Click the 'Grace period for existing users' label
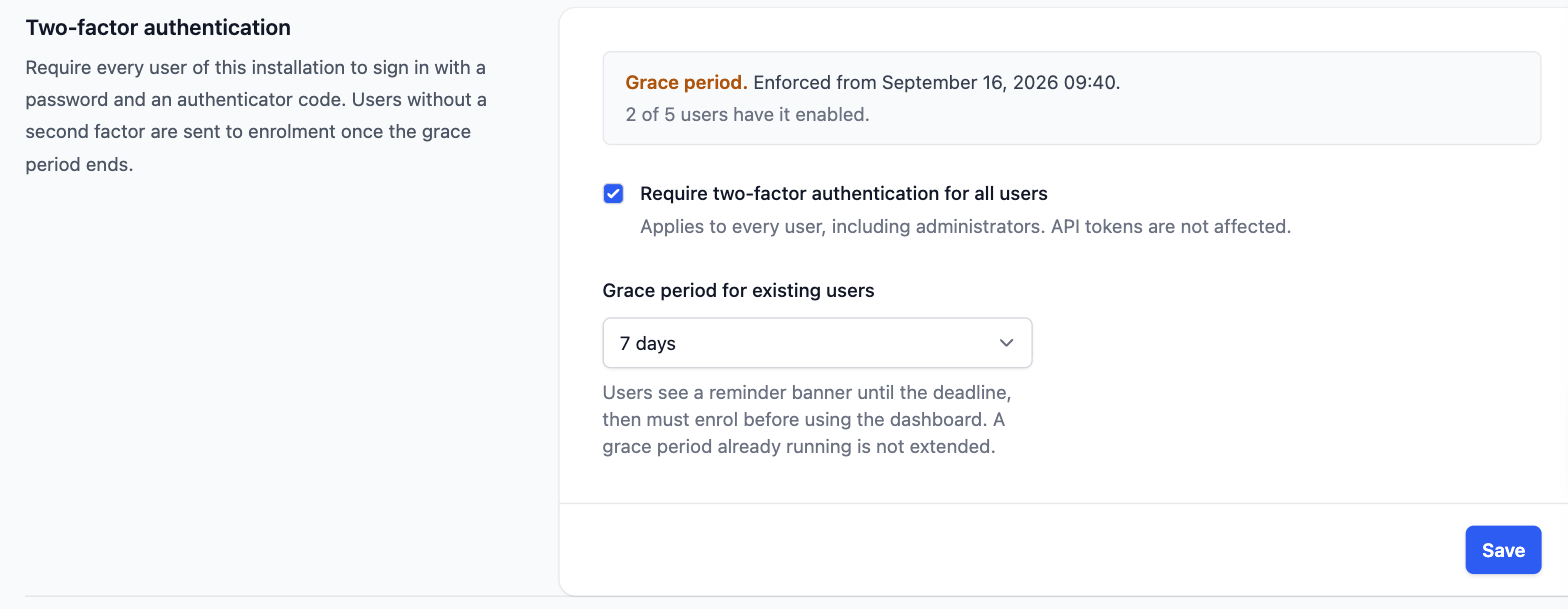Screen dimensions: 1568x609 [x=739, y=291]
